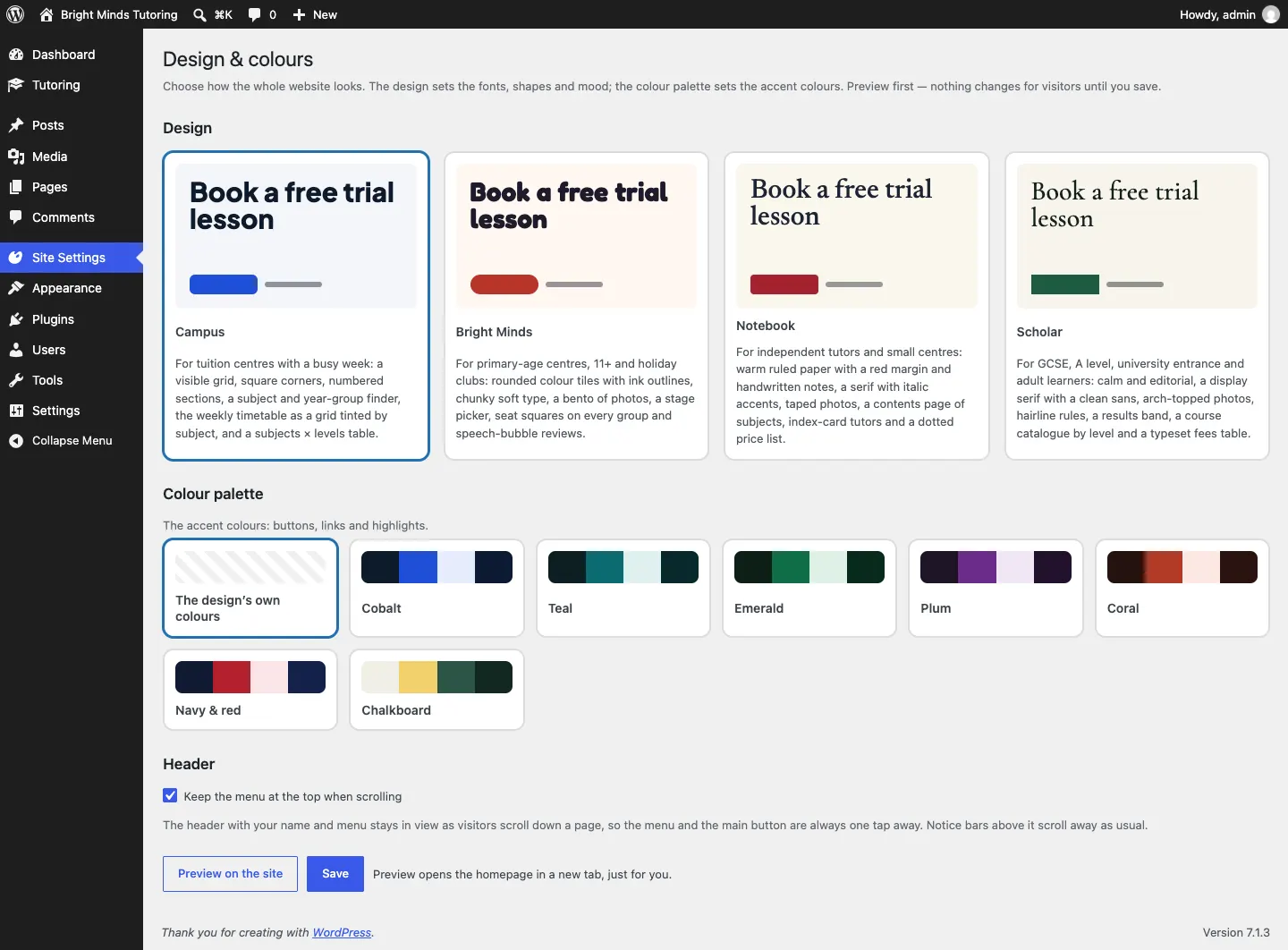Select the Plum colour palette

(996, 588)
